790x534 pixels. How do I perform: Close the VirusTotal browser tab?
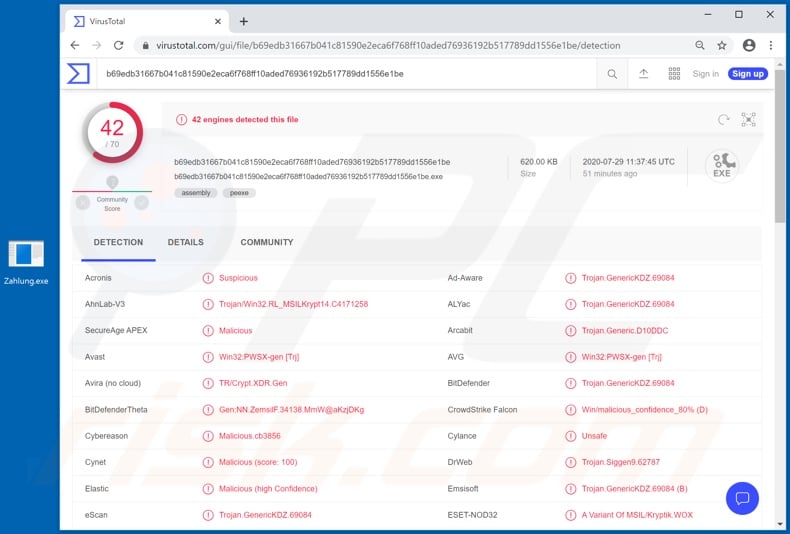click(218, 21)
